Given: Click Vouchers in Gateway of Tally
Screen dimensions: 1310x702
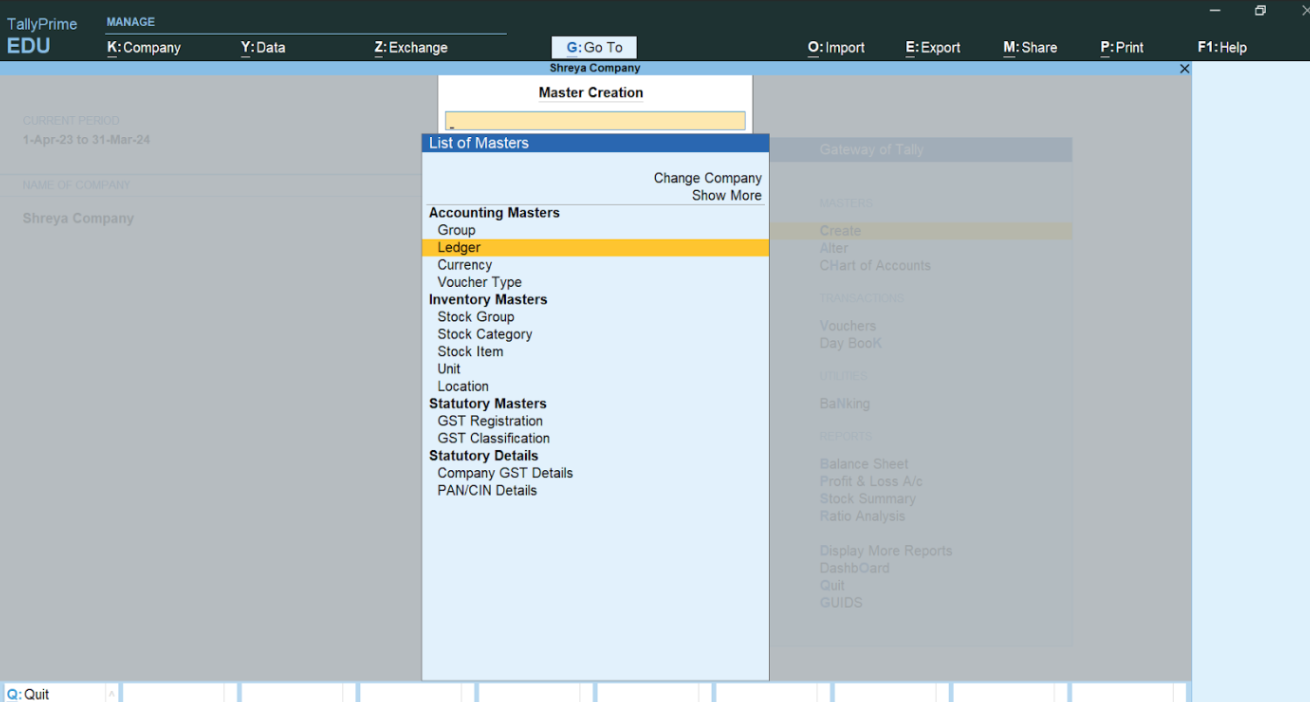Looking at the screenshot, I should pyautogui.click(x=848, y=326).
